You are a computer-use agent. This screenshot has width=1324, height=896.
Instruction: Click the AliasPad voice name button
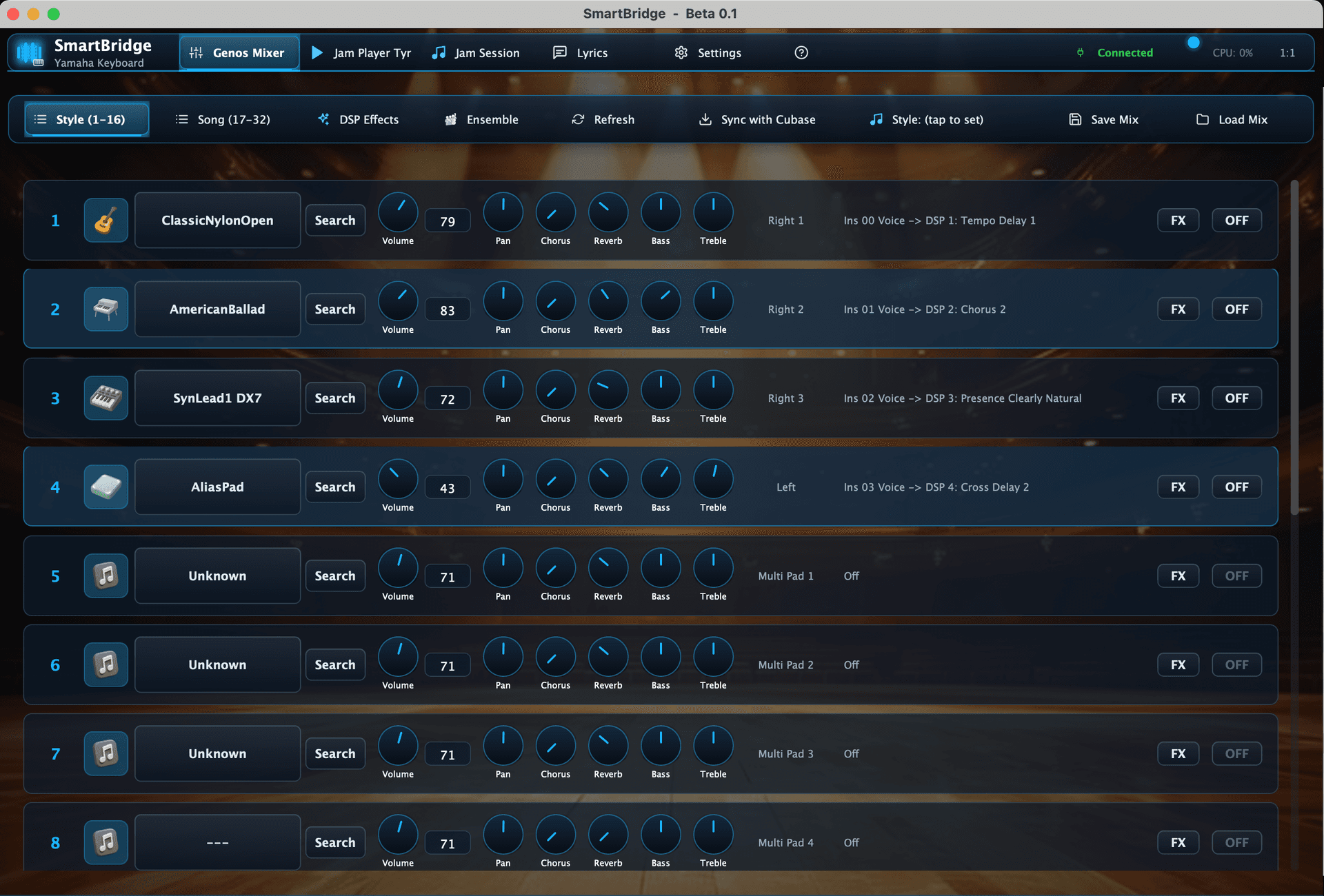click(x=217, y=487)
